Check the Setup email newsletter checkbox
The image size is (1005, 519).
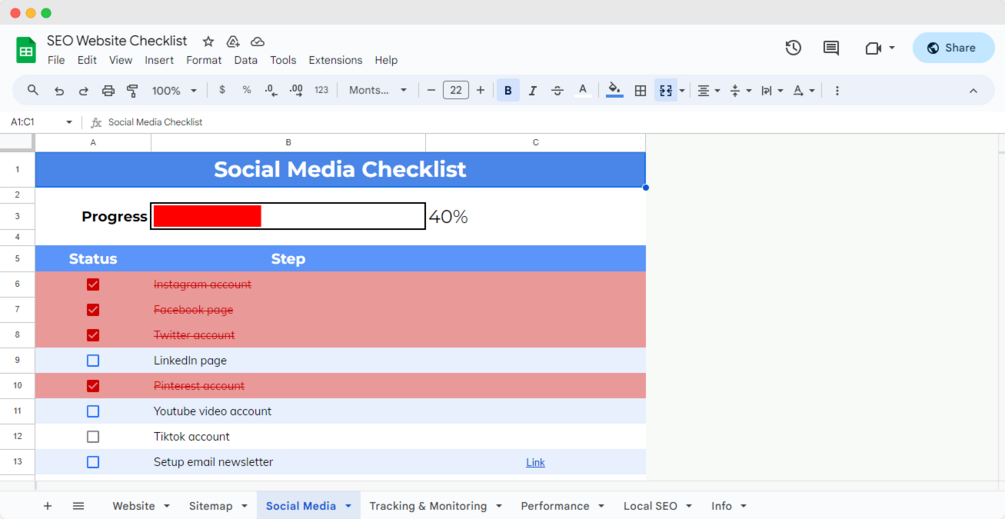tap(93, 462)
